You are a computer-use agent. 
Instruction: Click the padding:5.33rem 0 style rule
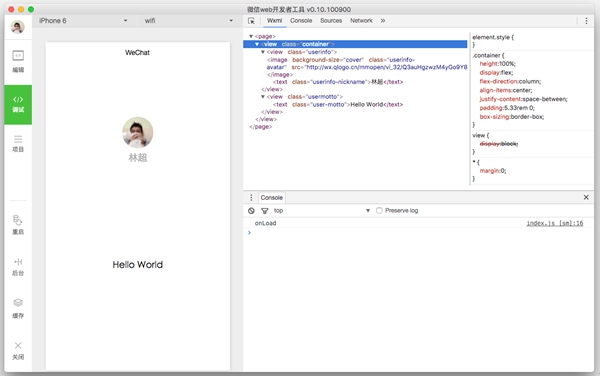click(507, 108)
